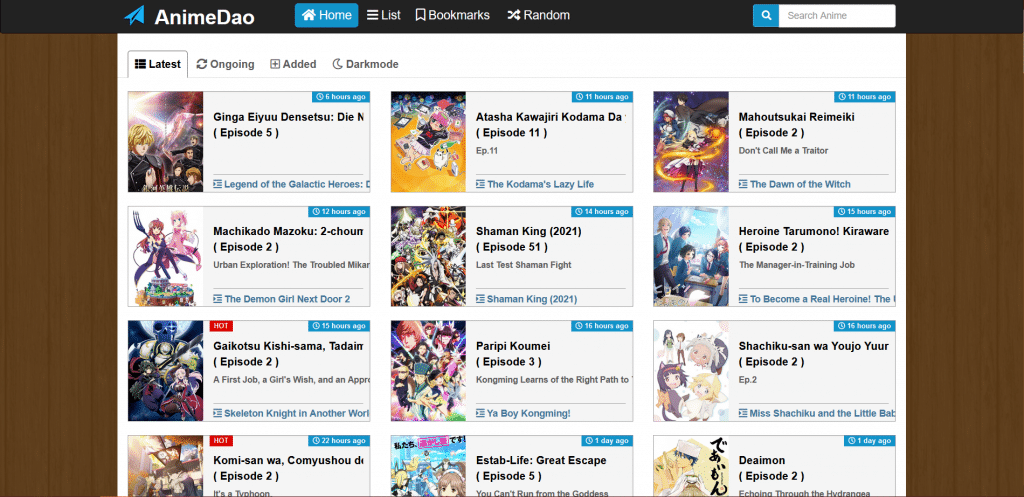Image resolution: width=1024 pixels, height=497 pixels.
Task: Open Ginga Eiyuu Densetsu Episode 5 title
Action: pyautogui.click(x=288, y=125)
